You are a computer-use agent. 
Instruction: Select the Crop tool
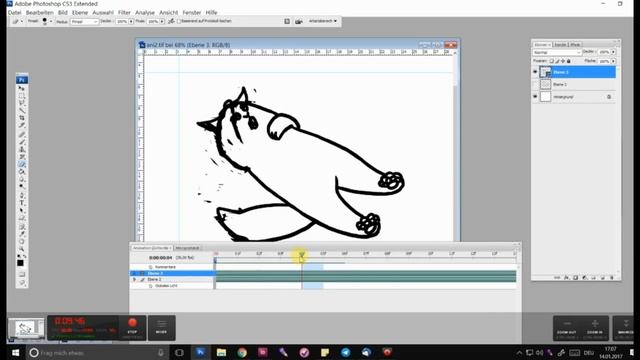pos(22,118)
